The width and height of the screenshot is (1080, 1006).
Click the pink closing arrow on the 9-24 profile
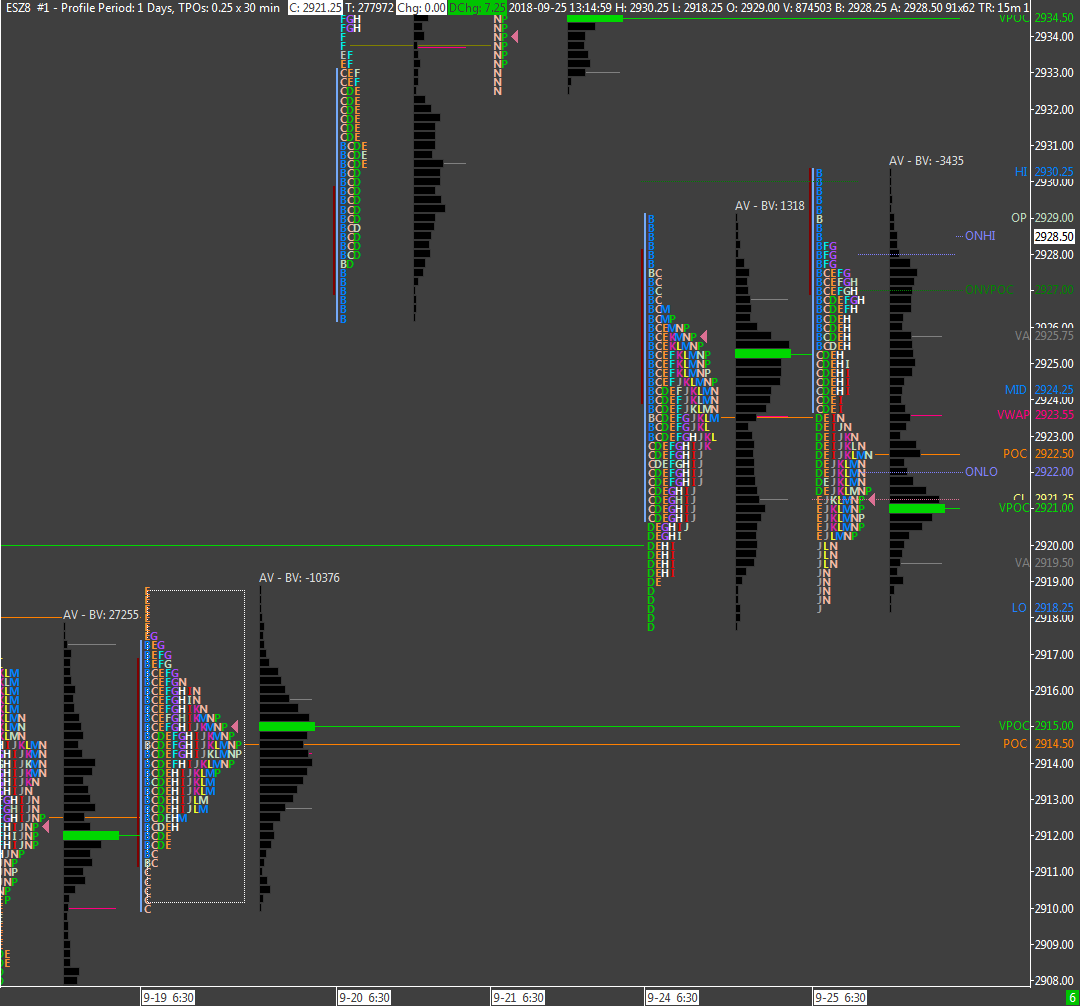(x=703, y=337)
